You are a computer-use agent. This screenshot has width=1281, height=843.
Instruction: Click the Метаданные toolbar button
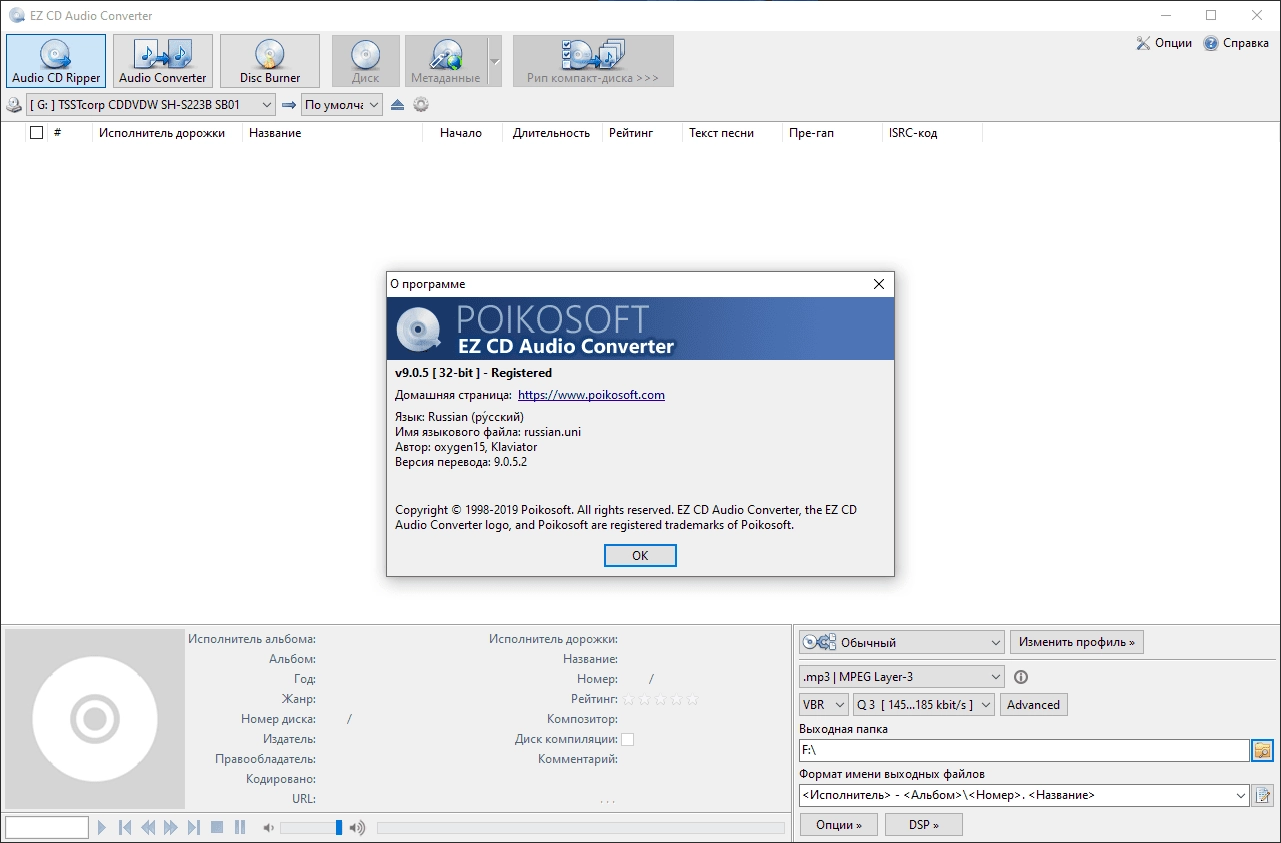pos(446,61)
